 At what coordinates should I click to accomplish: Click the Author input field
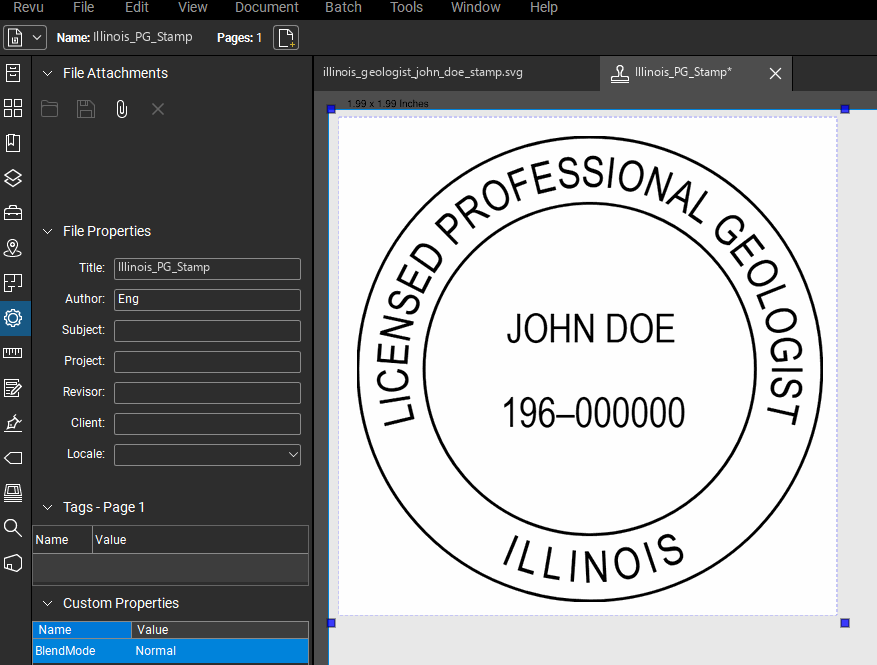(x=208, y=300)
